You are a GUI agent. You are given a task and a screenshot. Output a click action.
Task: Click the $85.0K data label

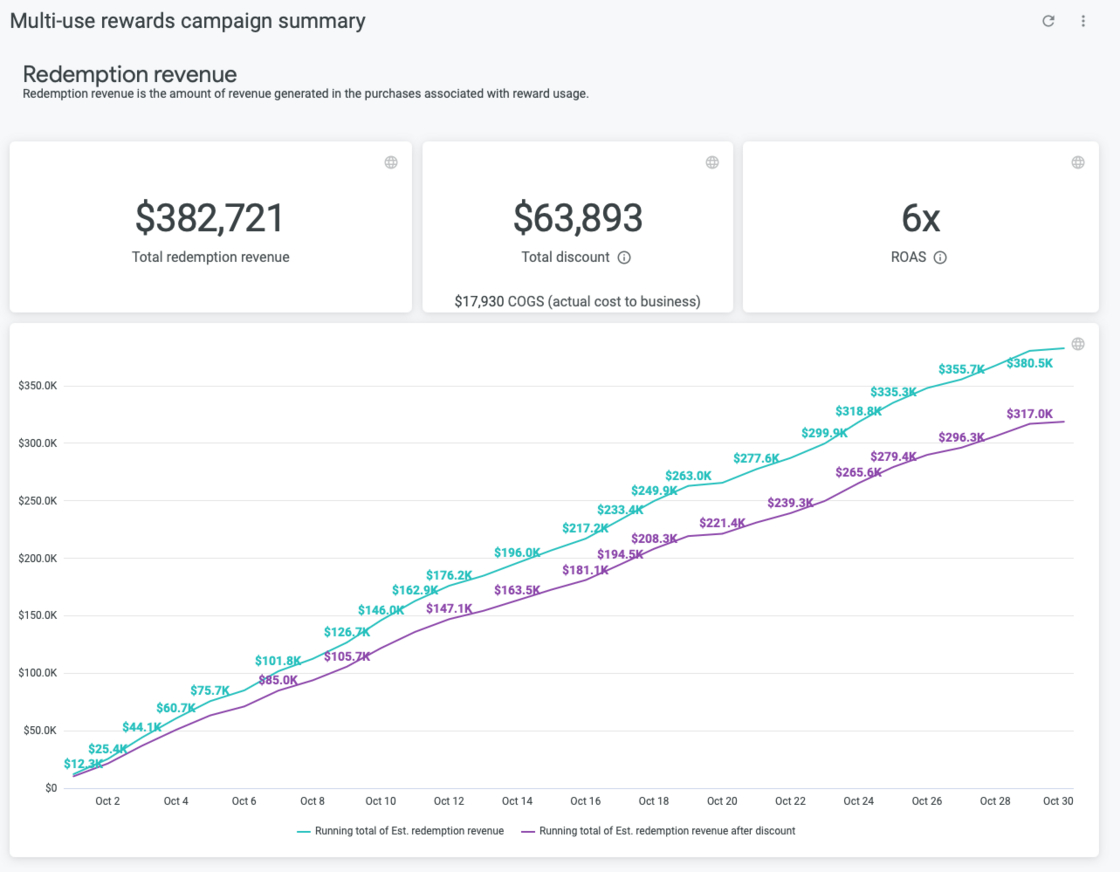[x=278, y=680]
